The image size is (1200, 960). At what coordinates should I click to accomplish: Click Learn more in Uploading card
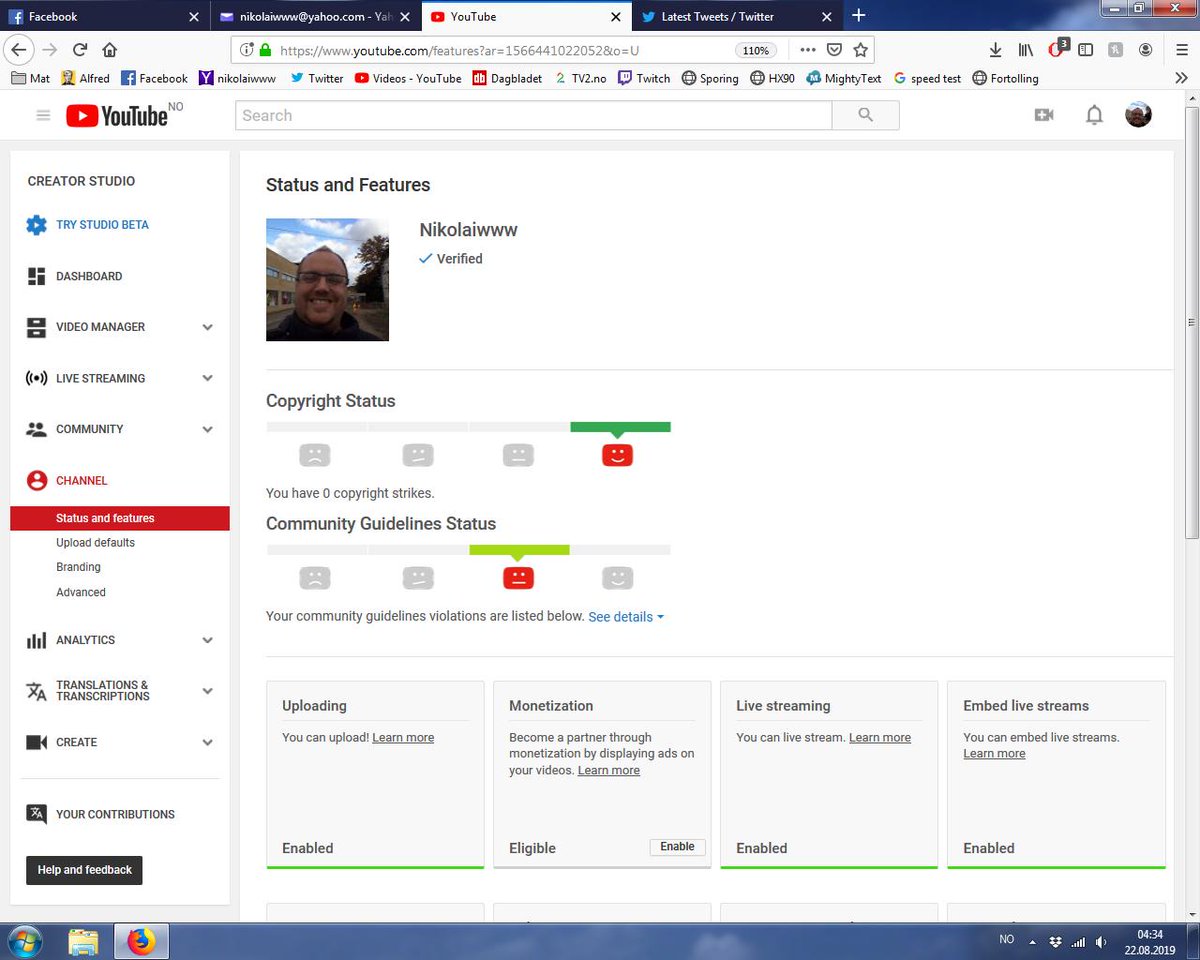(x=403, y=738)
